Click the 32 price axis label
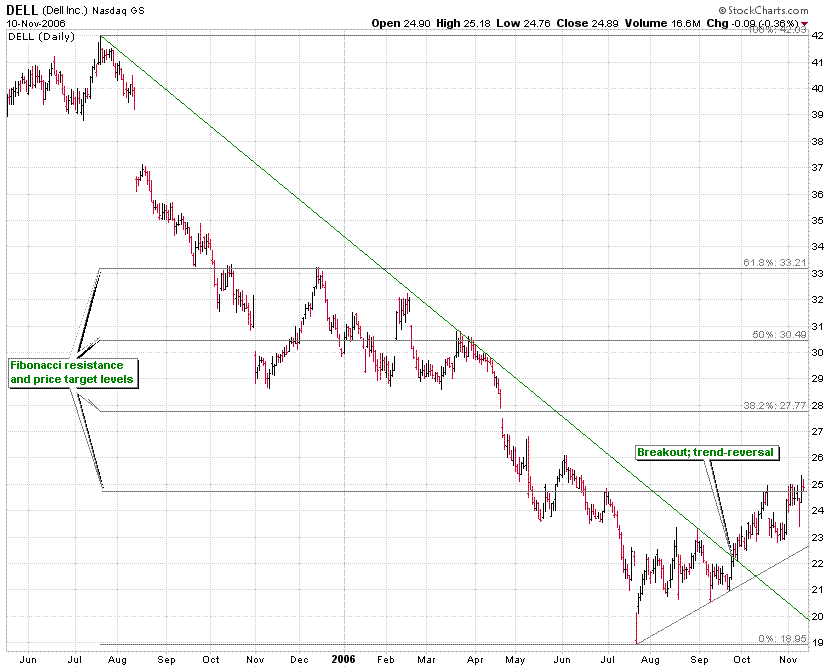The height and width of the screenshot is (667, 828). [x=817, y=299]
